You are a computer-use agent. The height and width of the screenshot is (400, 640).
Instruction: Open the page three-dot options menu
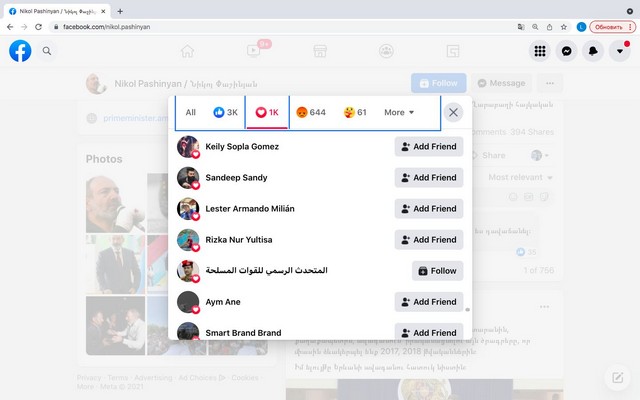tap(550, 83)
